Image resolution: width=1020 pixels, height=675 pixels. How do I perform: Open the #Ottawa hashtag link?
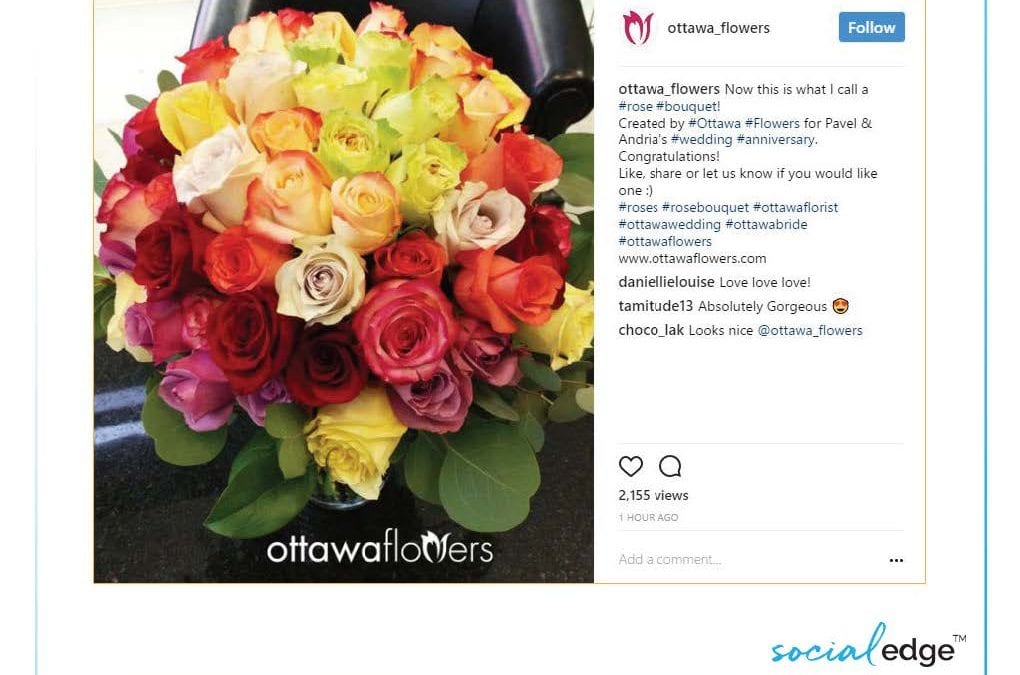point(714,123)
